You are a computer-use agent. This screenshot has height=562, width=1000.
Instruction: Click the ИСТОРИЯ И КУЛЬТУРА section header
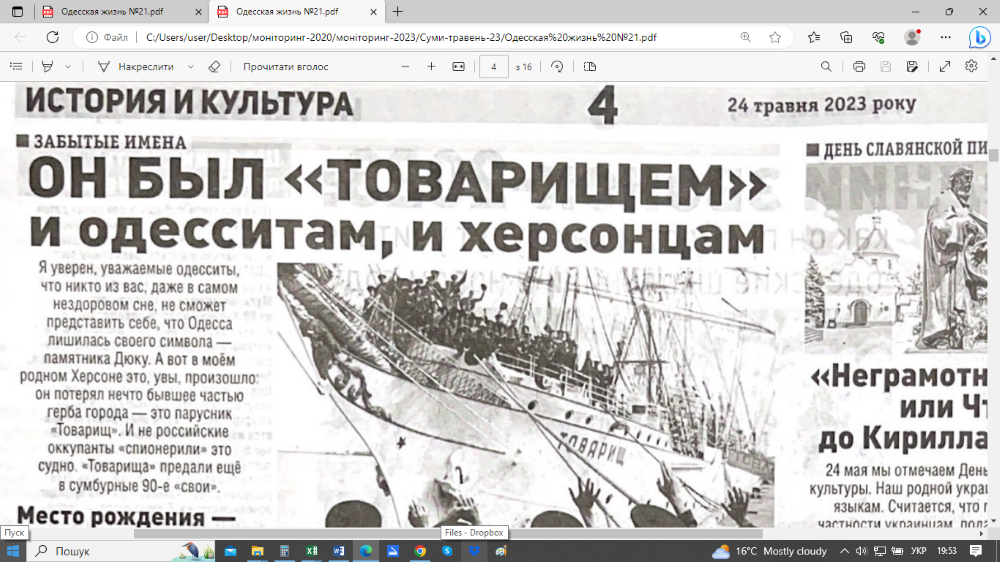189,103
